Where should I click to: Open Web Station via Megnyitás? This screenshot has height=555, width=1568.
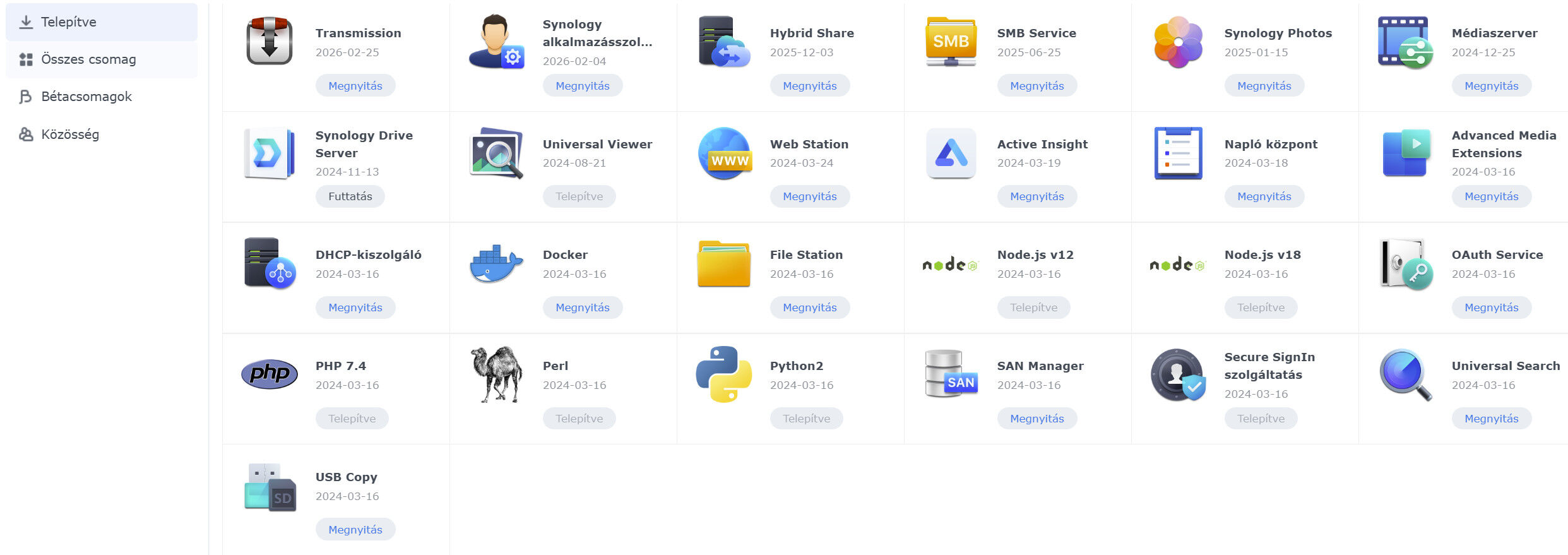coord(810,196)
